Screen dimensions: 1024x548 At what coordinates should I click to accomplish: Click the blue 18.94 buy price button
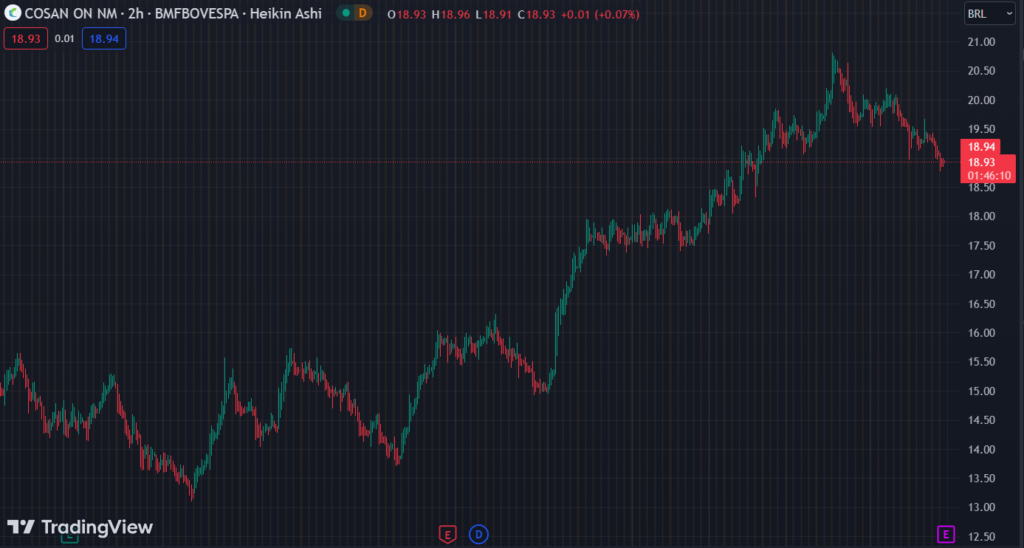pos(104,39)
